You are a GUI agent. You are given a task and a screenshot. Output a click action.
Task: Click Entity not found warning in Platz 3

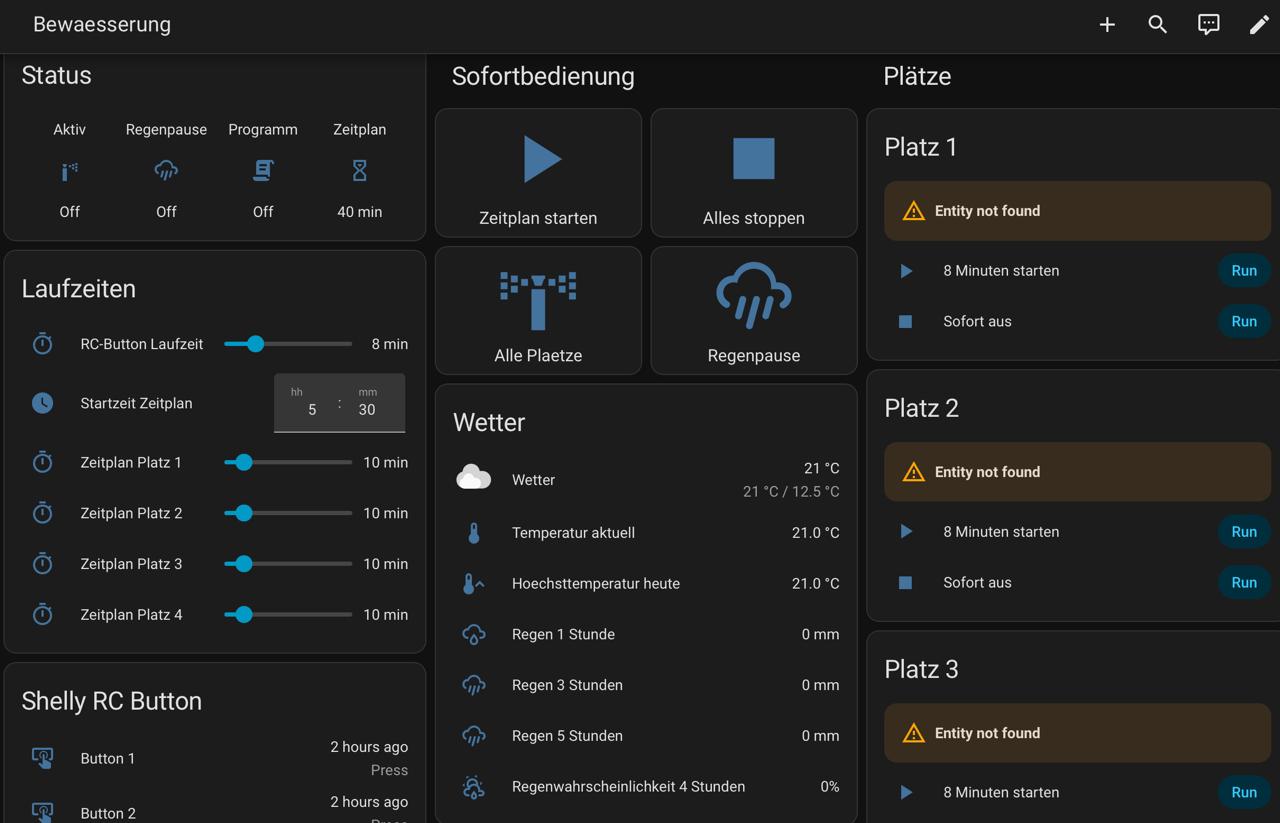pos(1077,733)
